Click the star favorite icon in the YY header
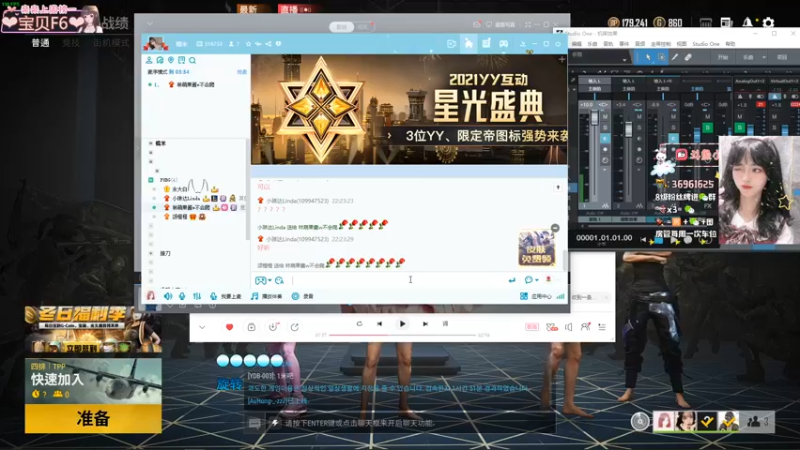This screenshot has height=450, width=800. [x=248, y=44]
